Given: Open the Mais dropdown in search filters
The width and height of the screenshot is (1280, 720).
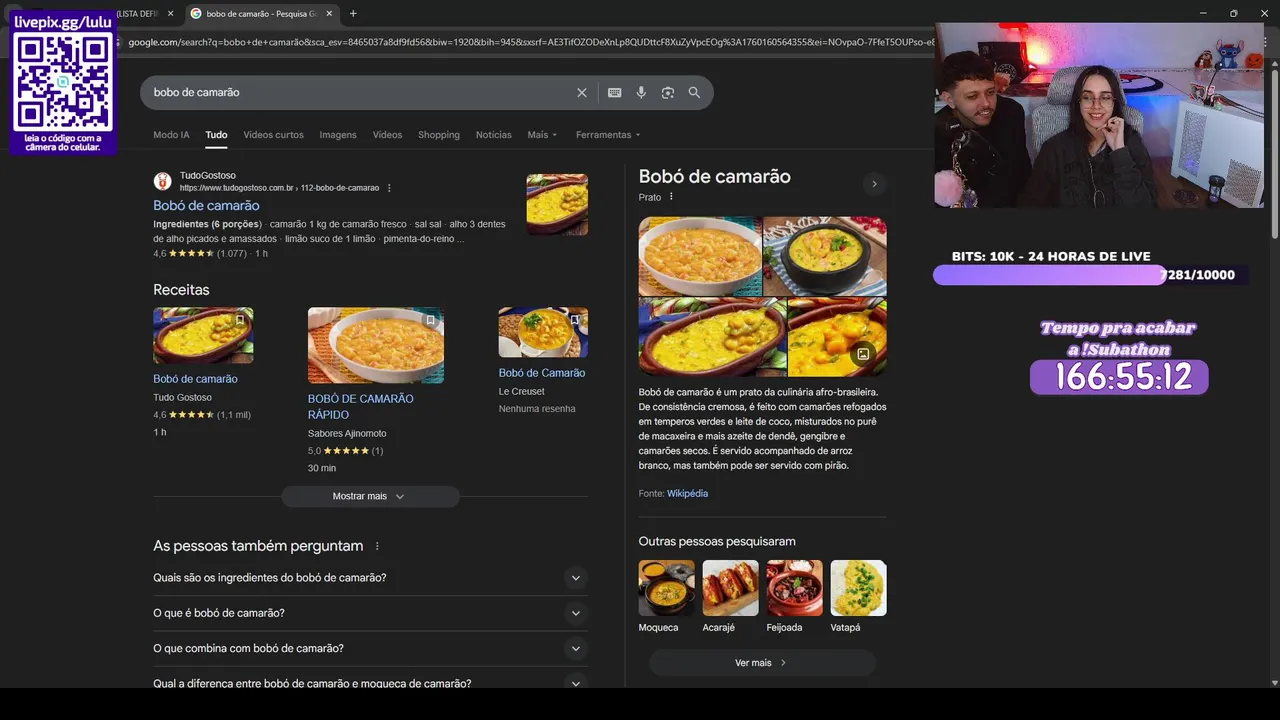Looking at the screenshot, I should pyautogui.click(x=542, y=135).
